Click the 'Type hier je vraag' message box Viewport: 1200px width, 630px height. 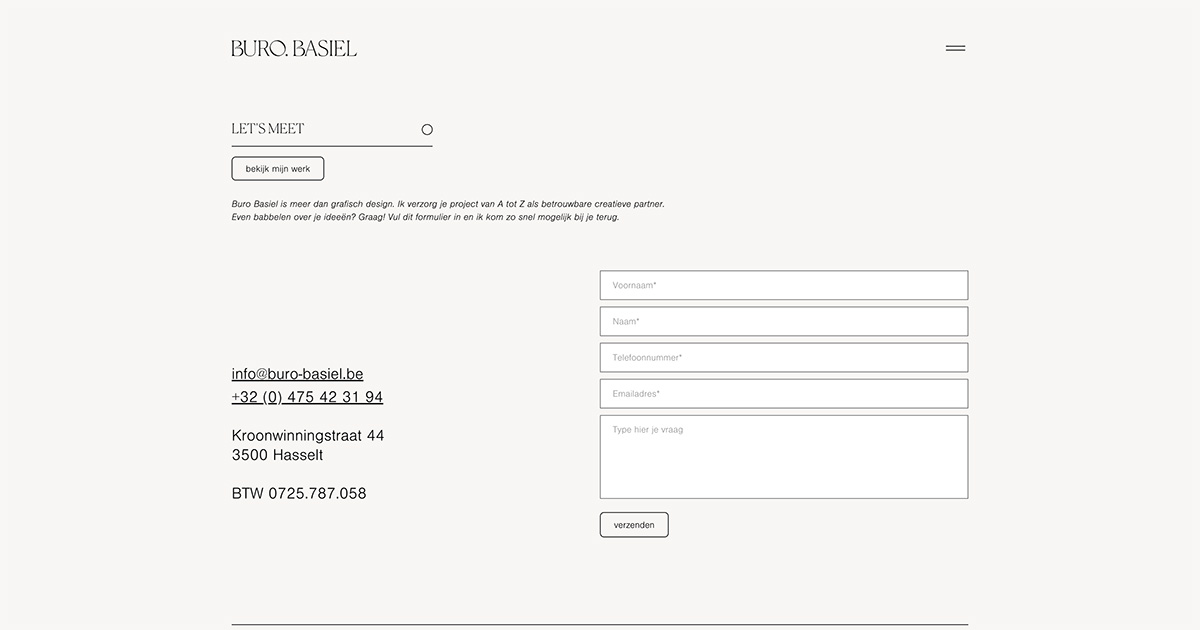(783, 457)
